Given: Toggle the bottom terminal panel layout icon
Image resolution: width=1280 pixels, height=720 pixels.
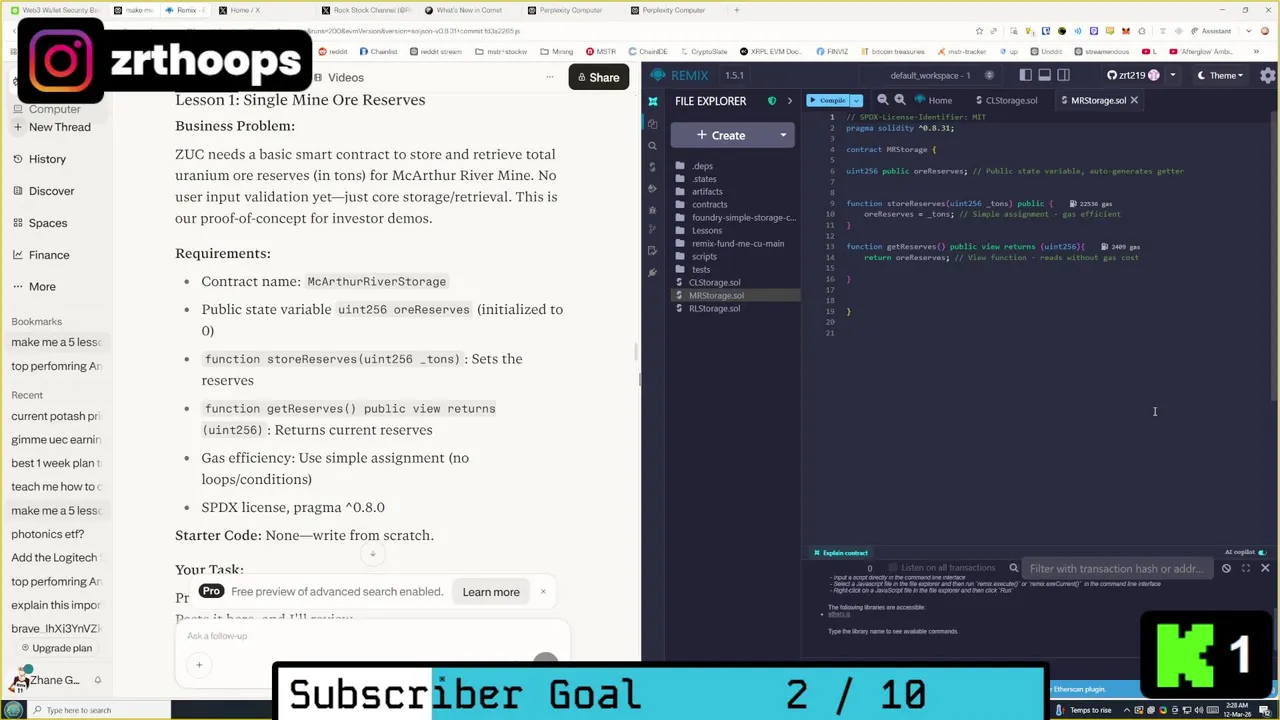Looking at the screenshot, I should click(x=1044, y=75).
